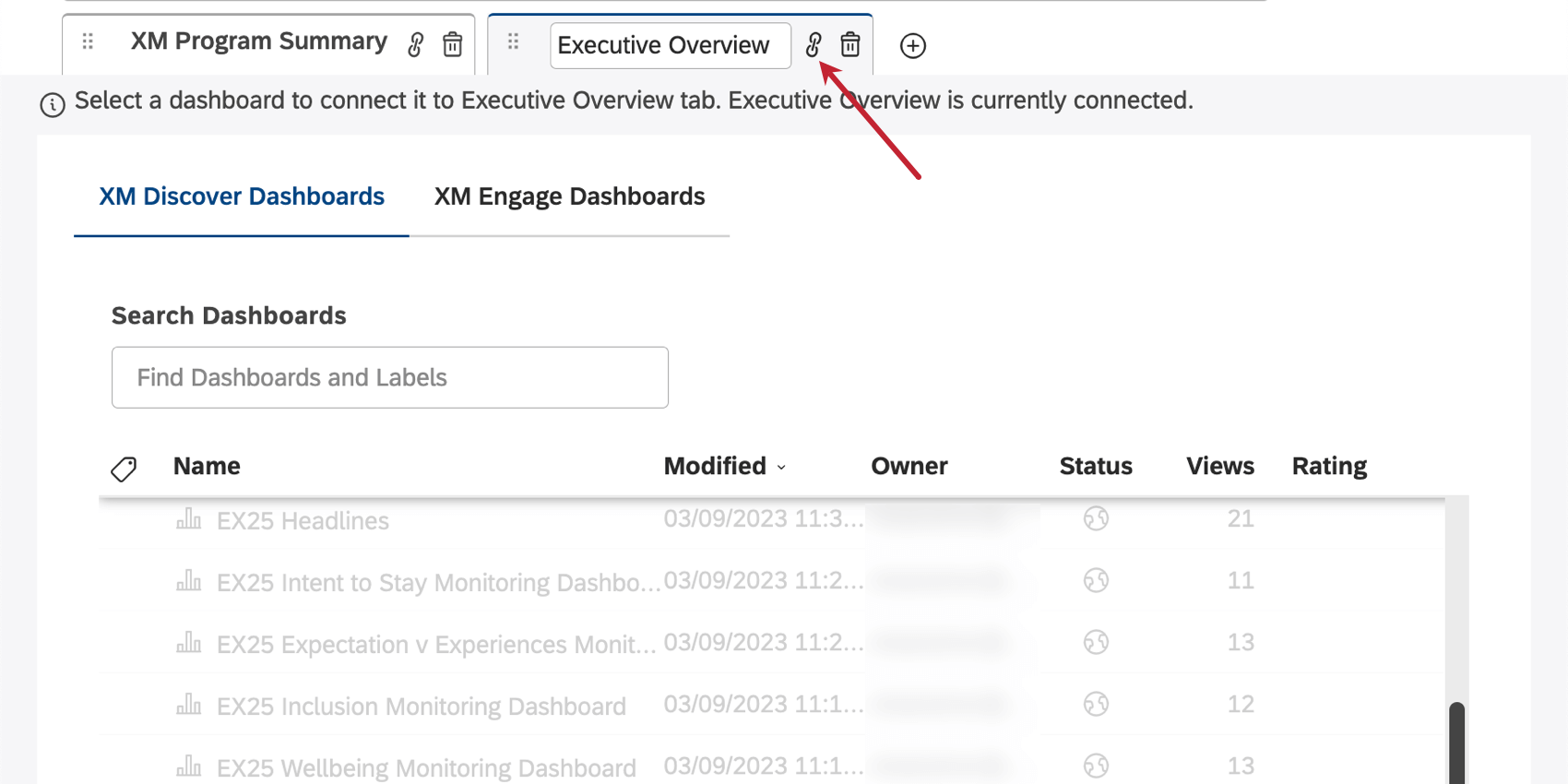Grab XM Program Summary drag handle

88,42
